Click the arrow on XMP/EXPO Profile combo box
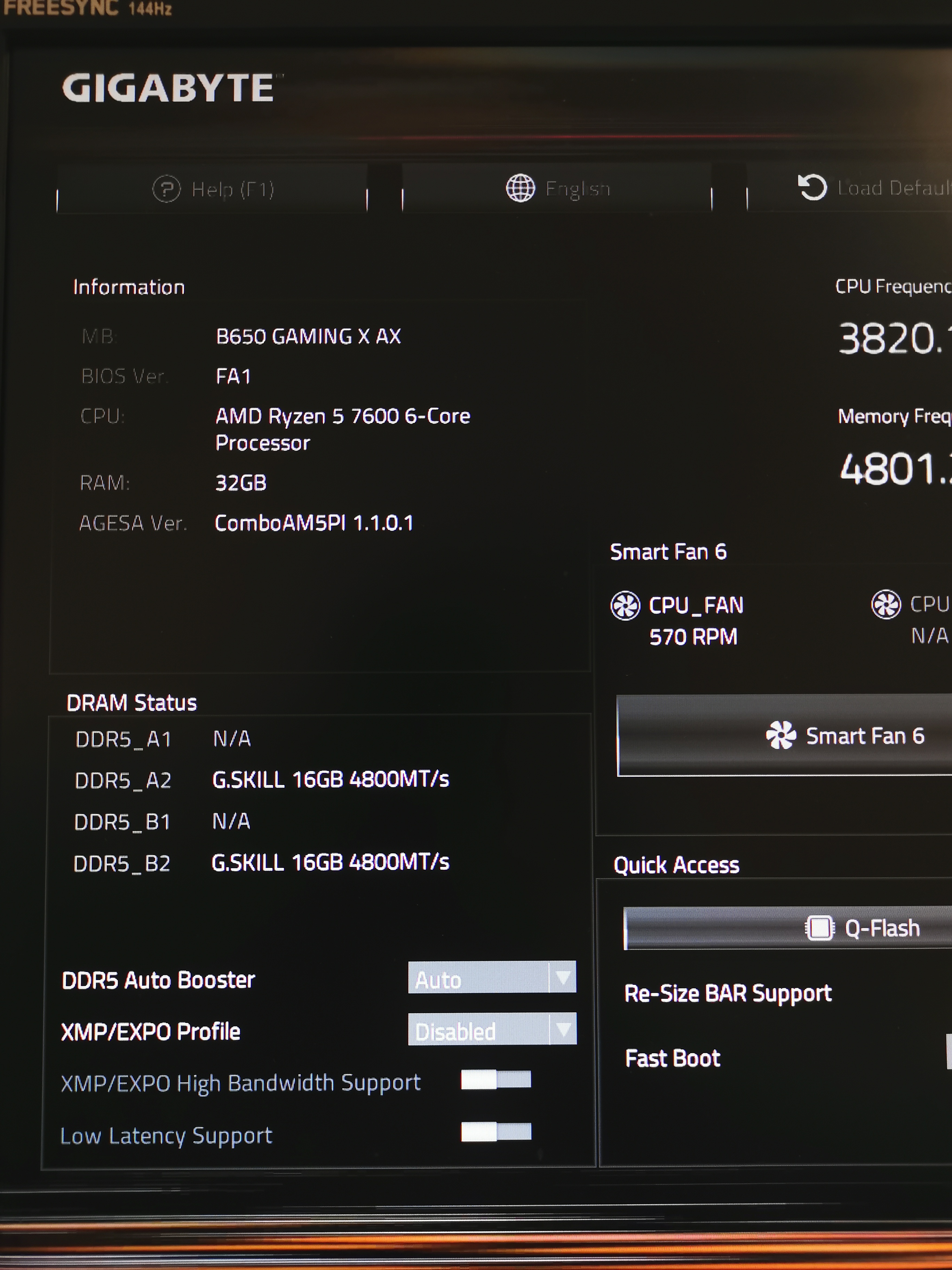The image size is (952, 1270). [563, 1029]
